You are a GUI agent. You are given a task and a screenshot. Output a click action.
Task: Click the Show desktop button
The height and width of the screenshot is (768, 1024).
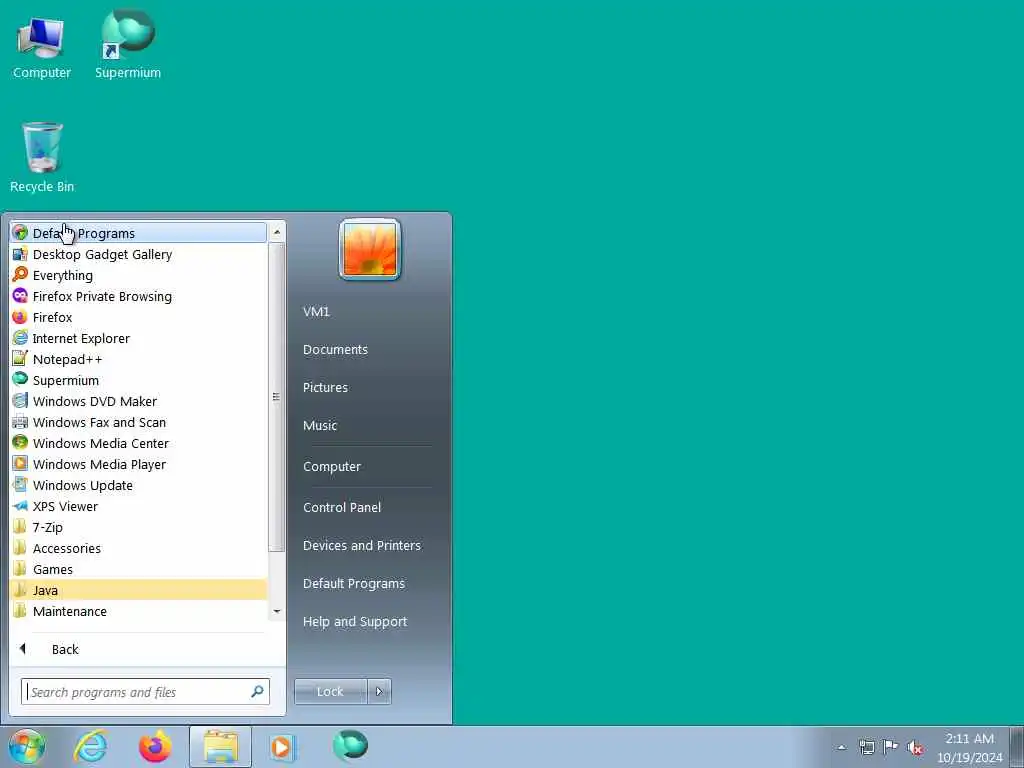click(x=1017, y=746)
